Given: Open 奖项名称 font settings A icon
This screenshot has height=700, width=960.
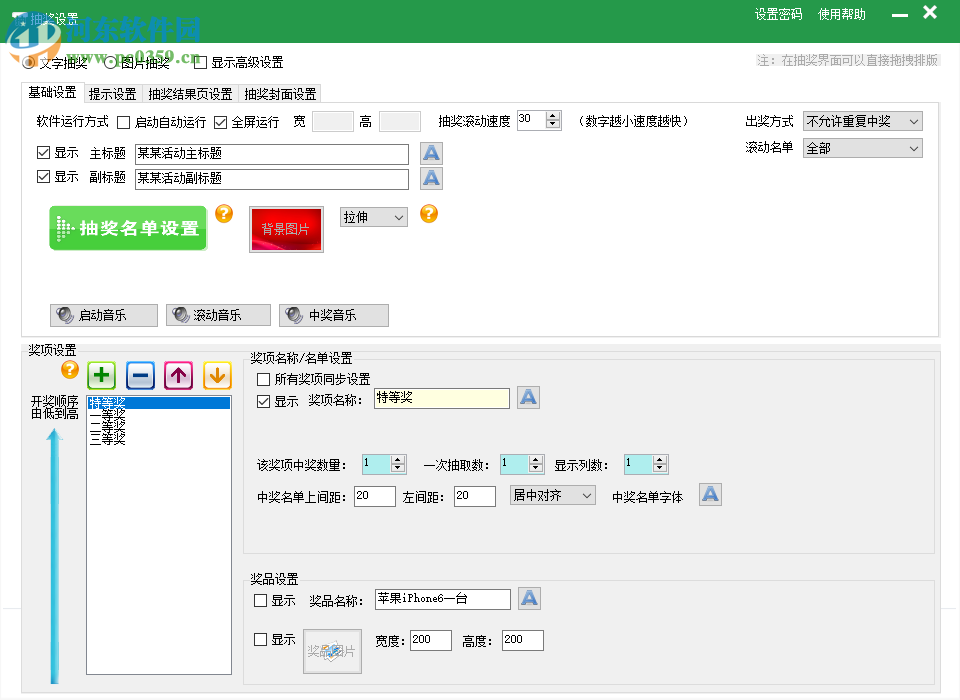Looking at the screenshot, I should coord(528,397).
